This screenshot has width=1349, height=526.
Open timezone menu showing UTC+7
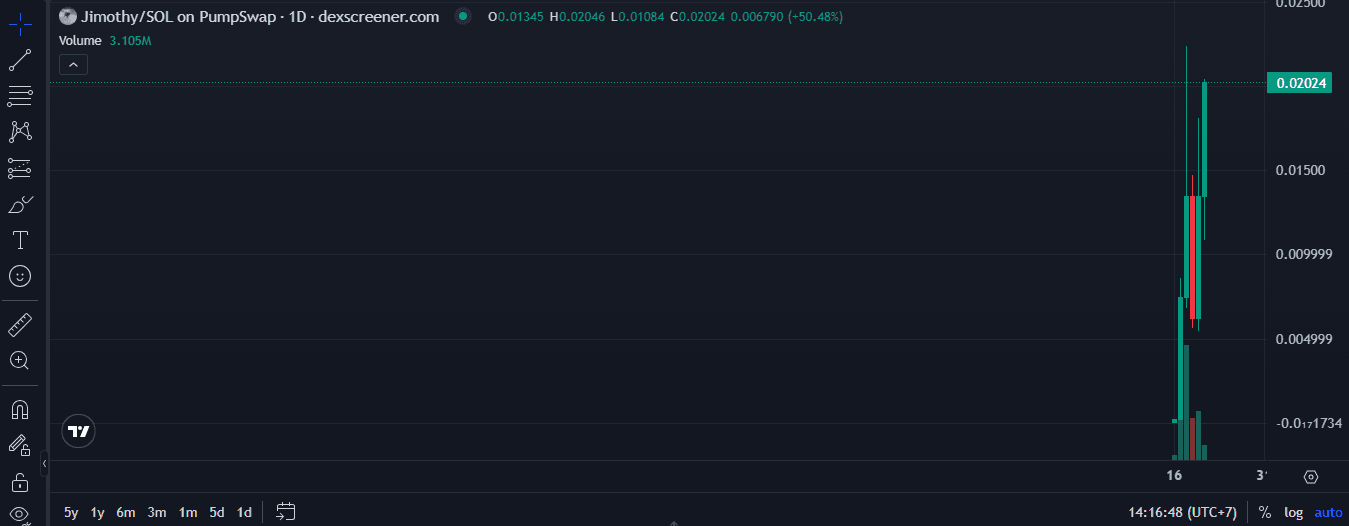[x=1183, y=512]
